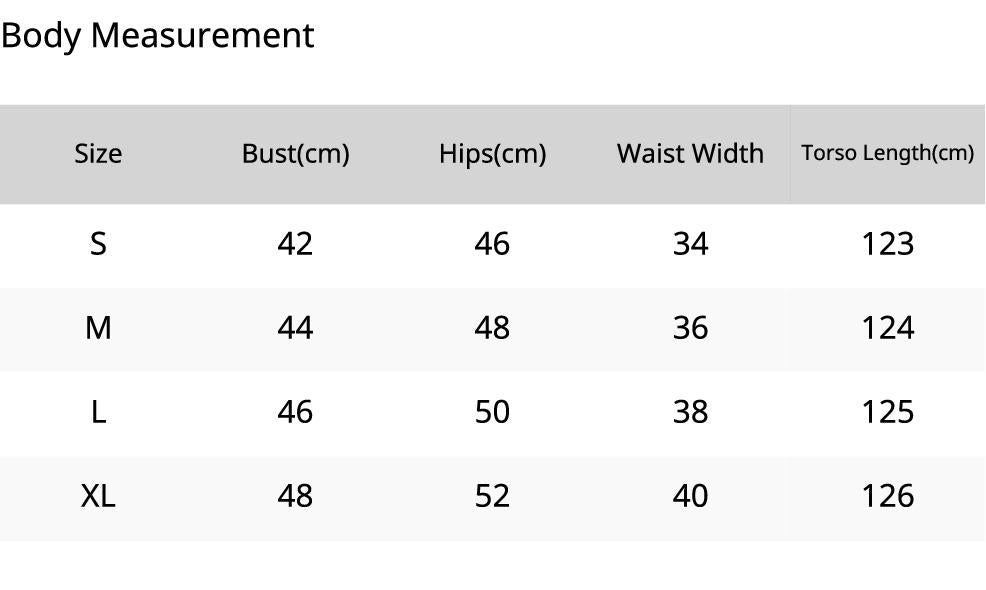Select the Waist Width column header
Screen dimensions: 986x590
pyautogui.click(x=690, y=154)
